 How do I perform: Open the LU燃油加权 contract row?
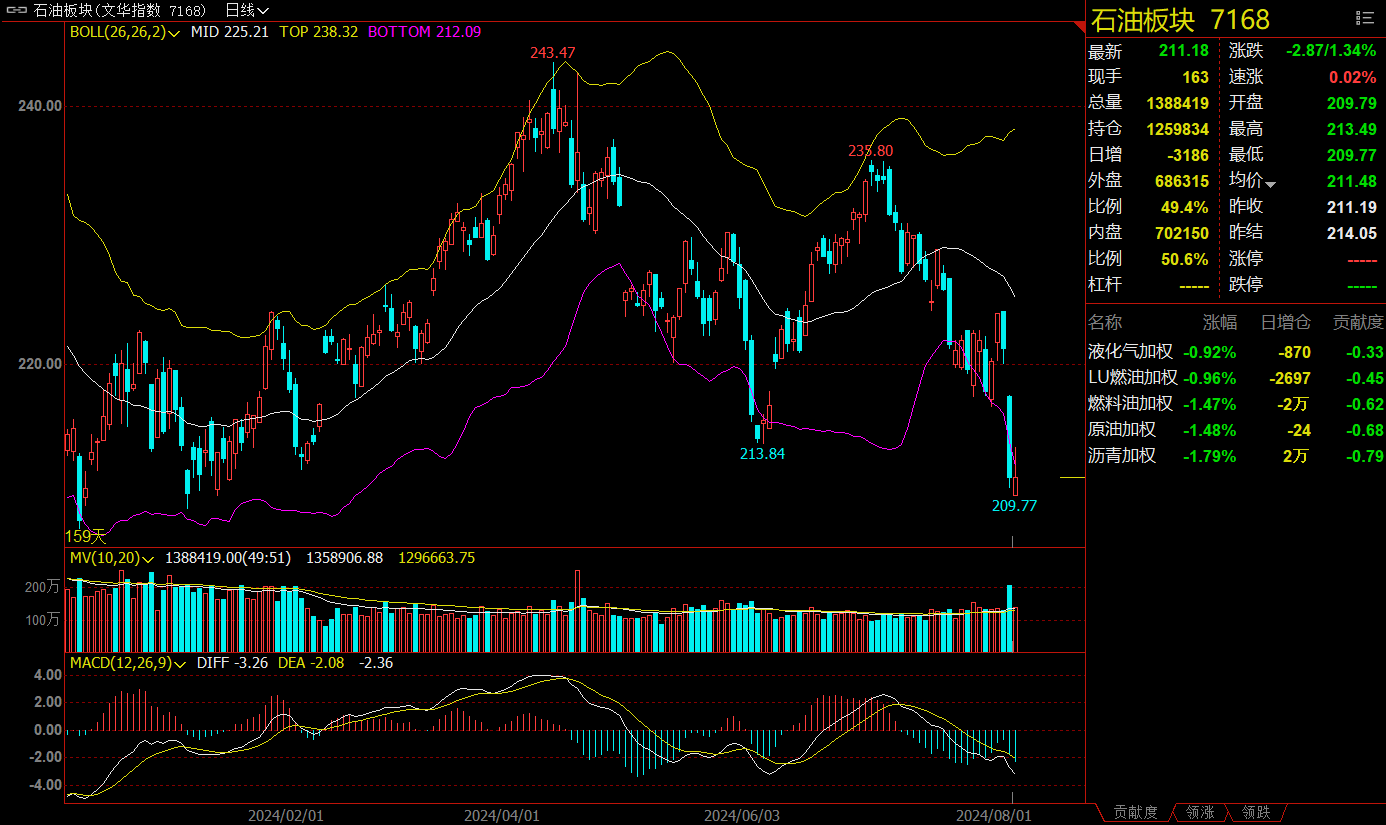[x=1133, y=378]
